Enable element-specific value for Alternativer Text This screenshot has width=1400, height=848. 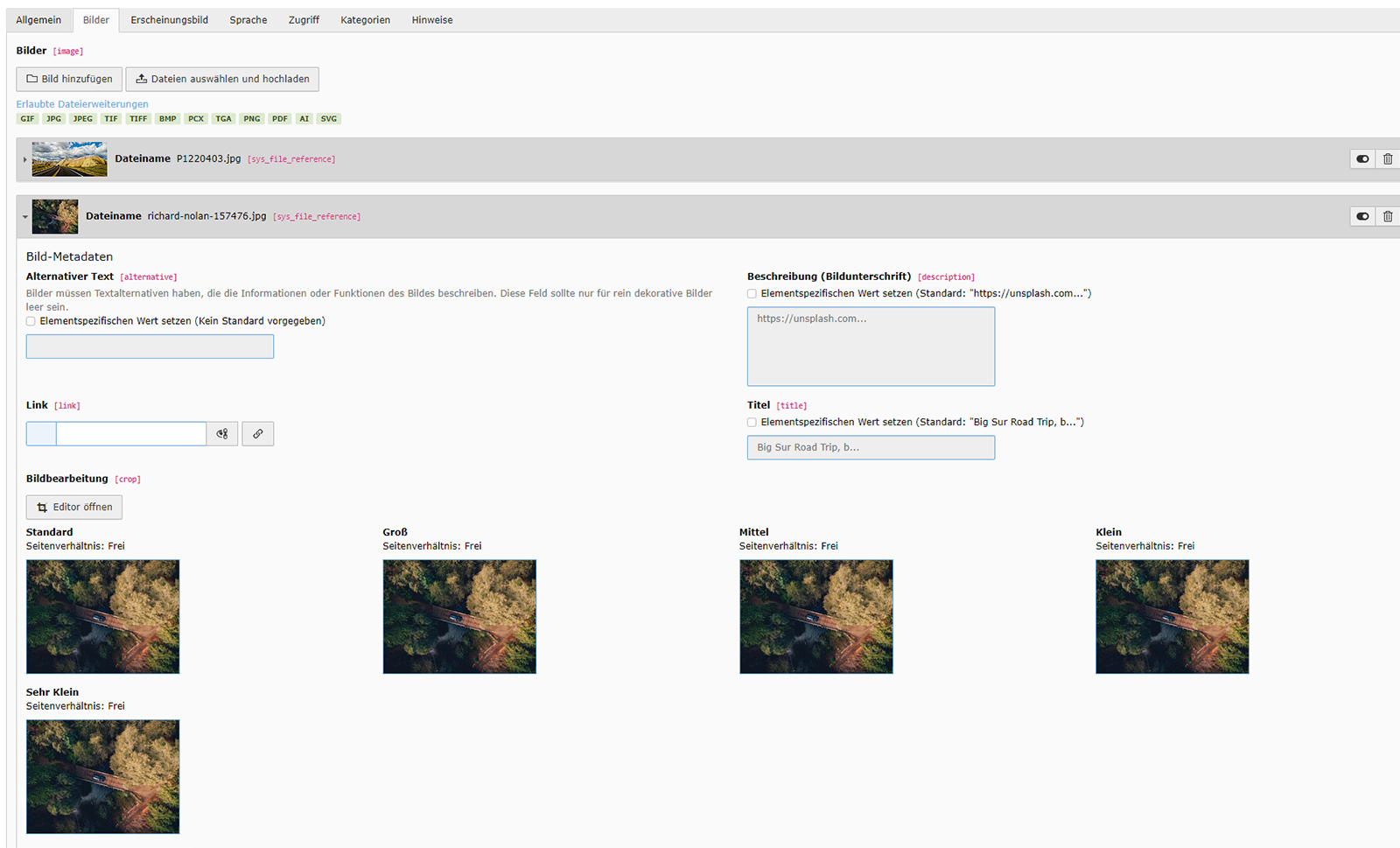(x=31, y=321)
